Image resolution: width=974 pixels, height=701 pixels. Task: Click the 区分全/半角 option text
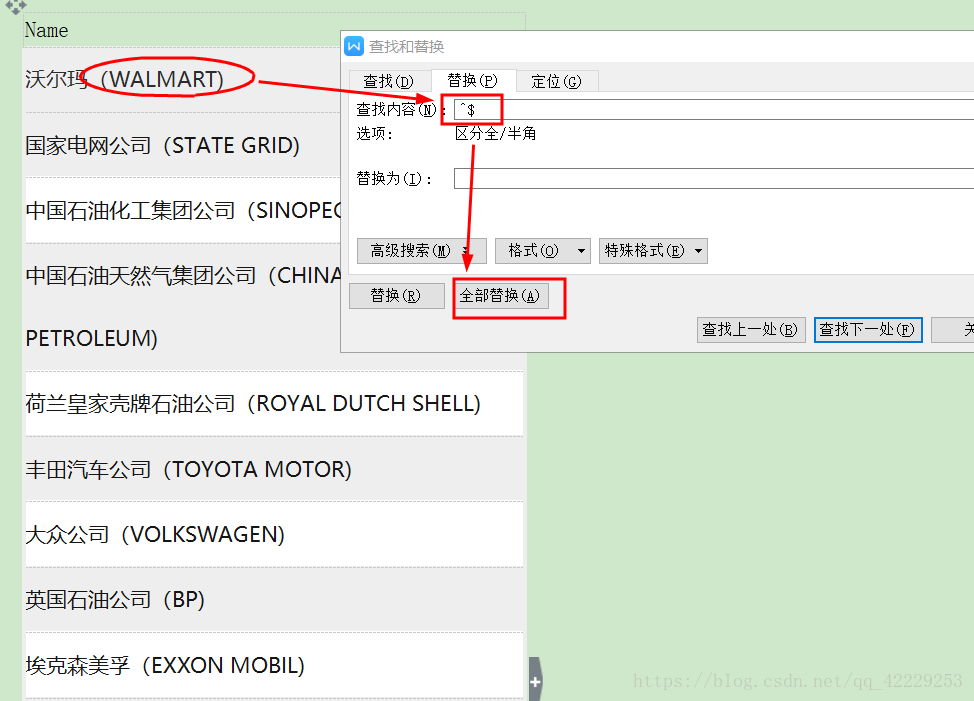tap(495, 133)
